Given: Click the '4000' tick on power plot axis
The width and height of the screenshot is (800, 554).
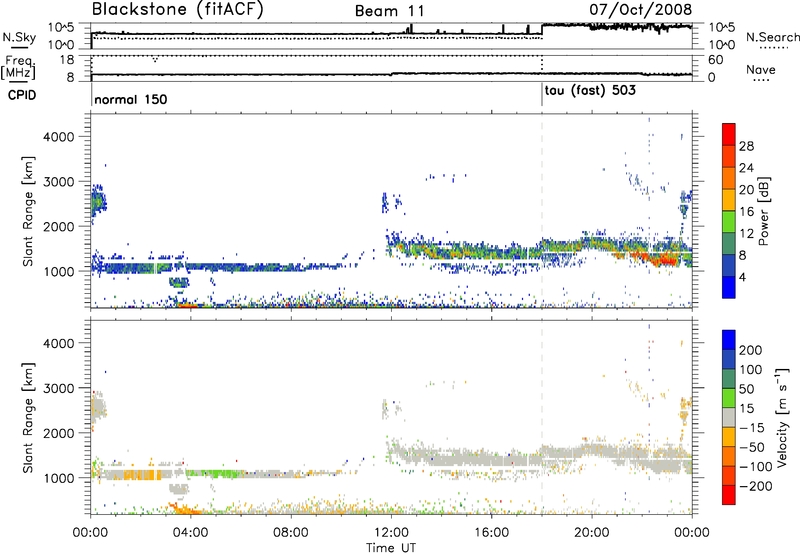Looking at the screenshot, I should (x=58, y=137).
